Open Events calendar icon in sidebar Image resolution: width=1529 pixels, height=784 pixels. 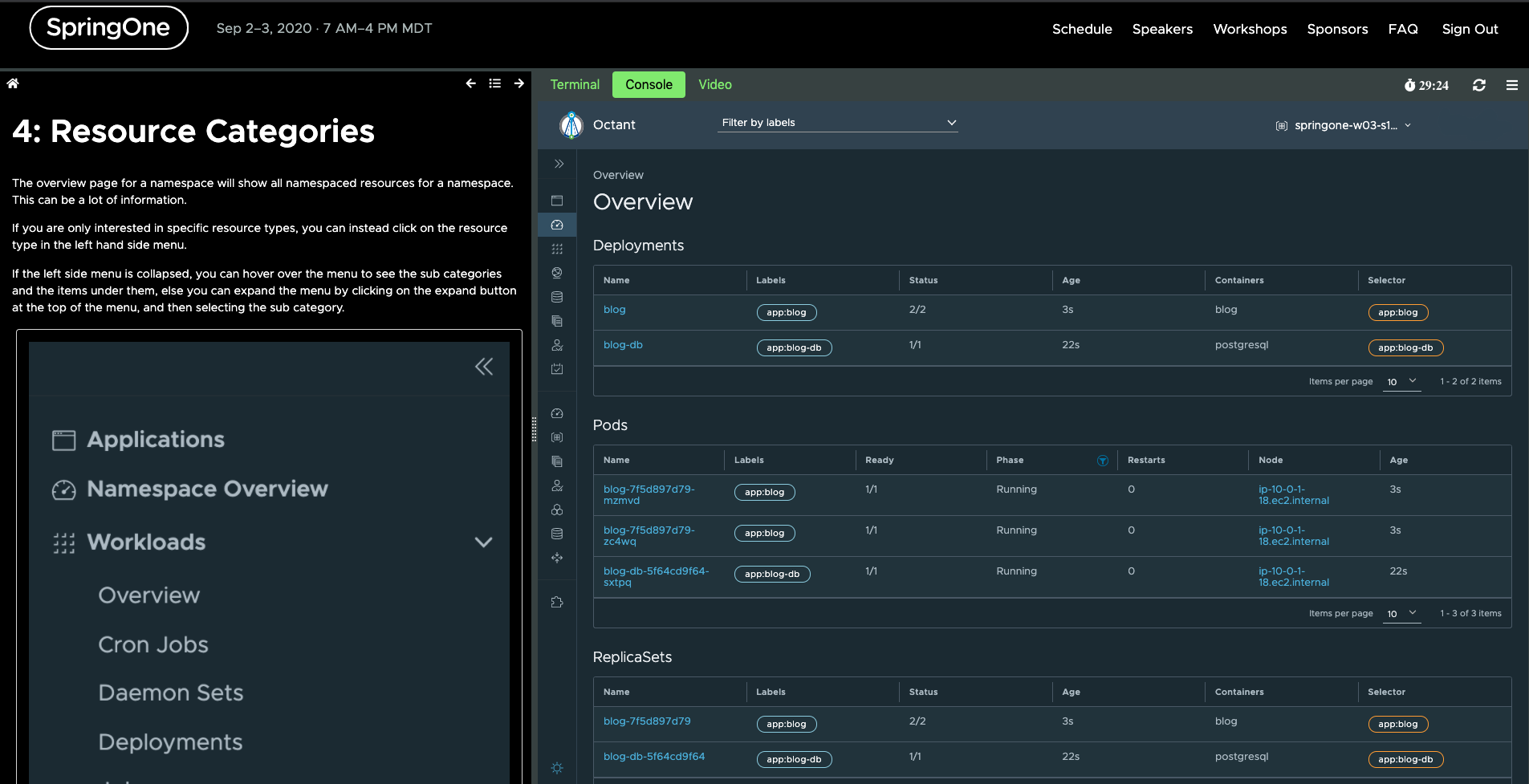[557, 369]
